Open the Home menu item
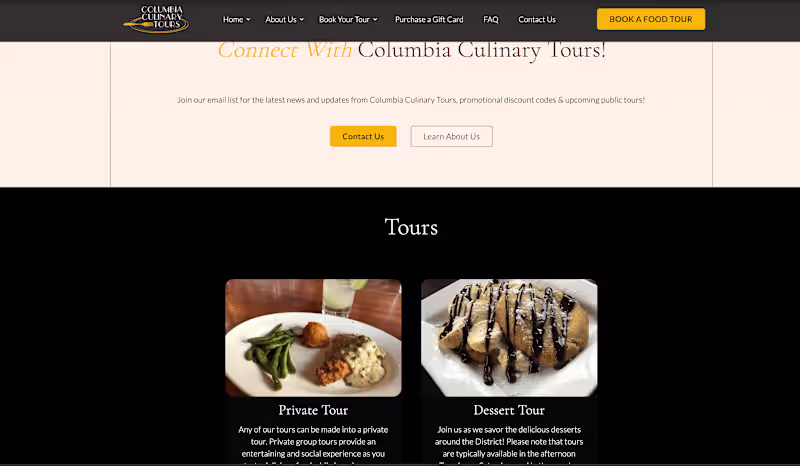Screen dimensions: 800x466 click(233, 19)
